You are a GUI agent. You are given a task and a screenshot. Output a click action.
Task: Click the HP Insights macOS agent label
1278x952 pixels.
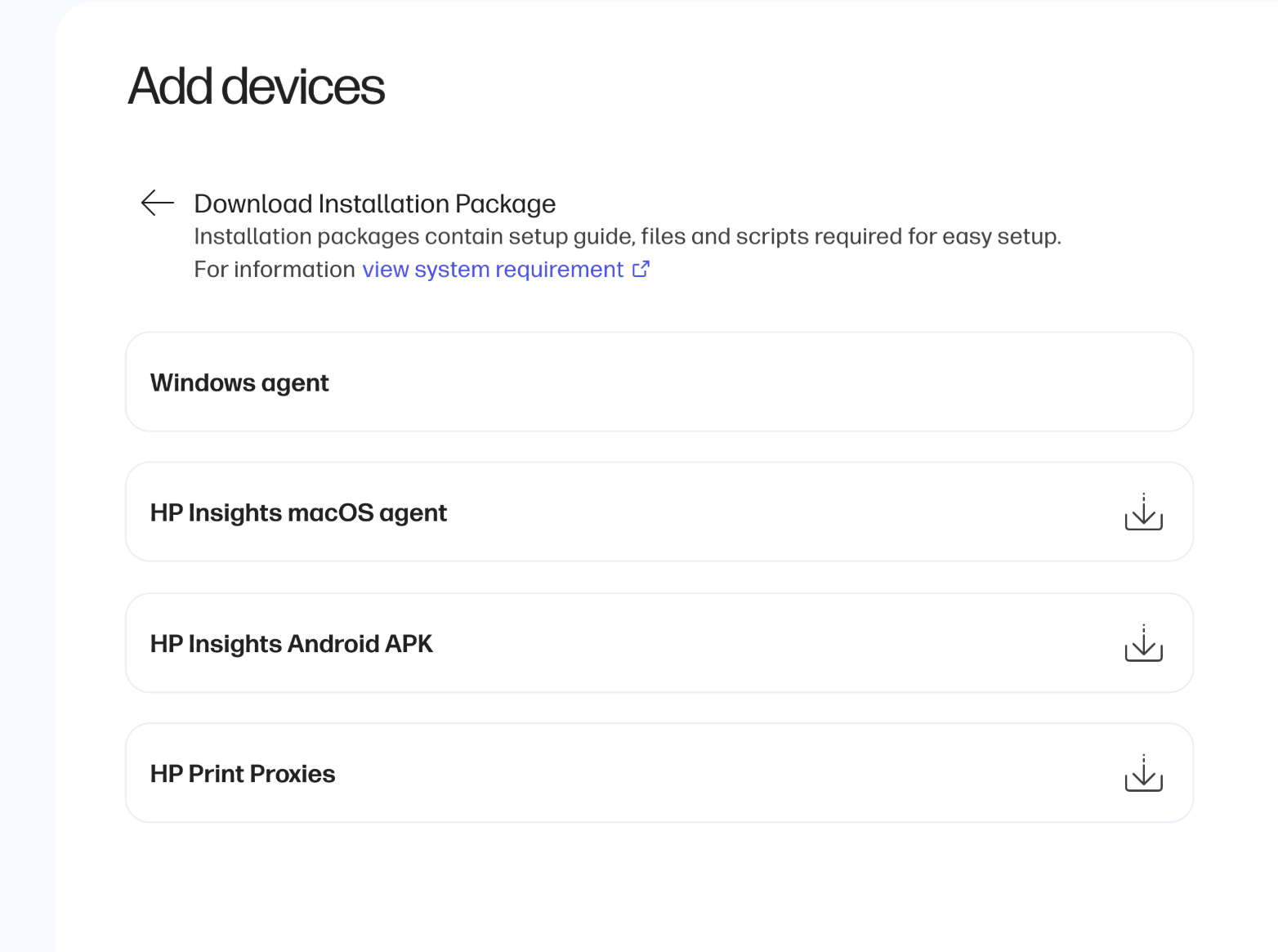point(298,512)
